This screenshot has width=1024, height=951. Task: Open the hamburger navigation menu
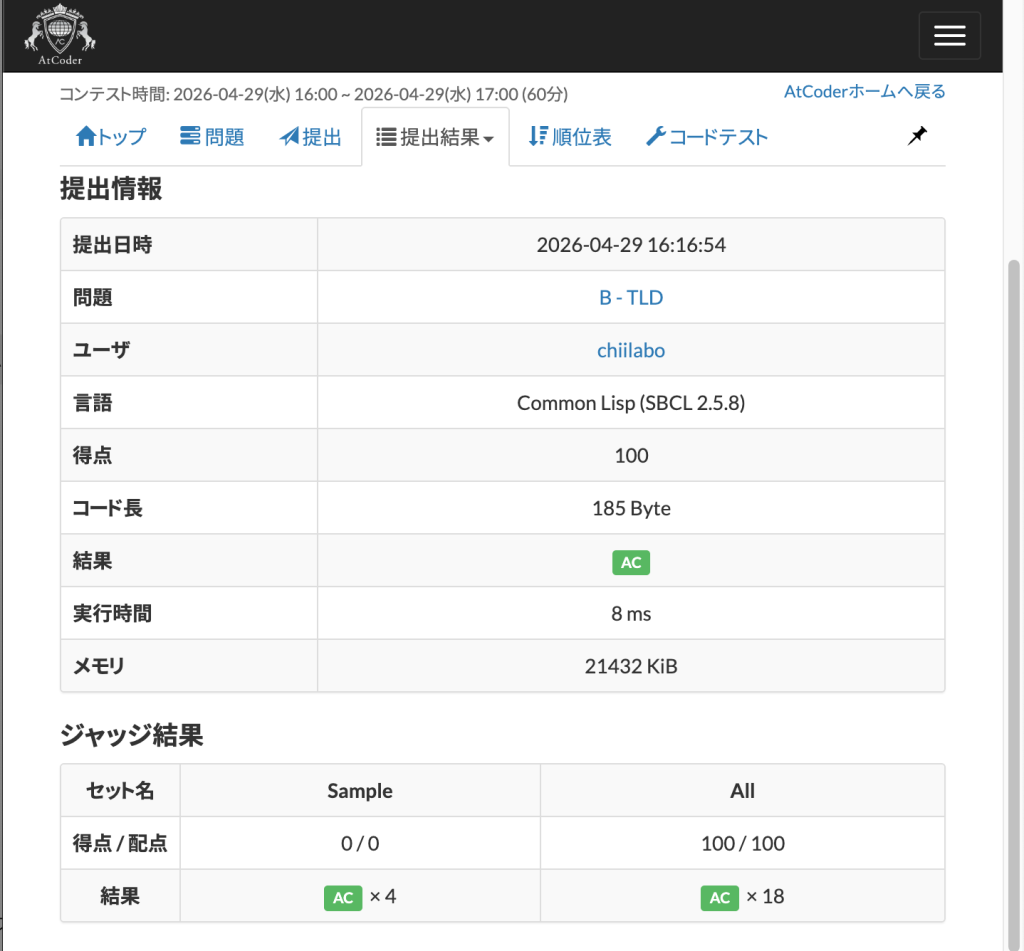[x=948, y=35]
